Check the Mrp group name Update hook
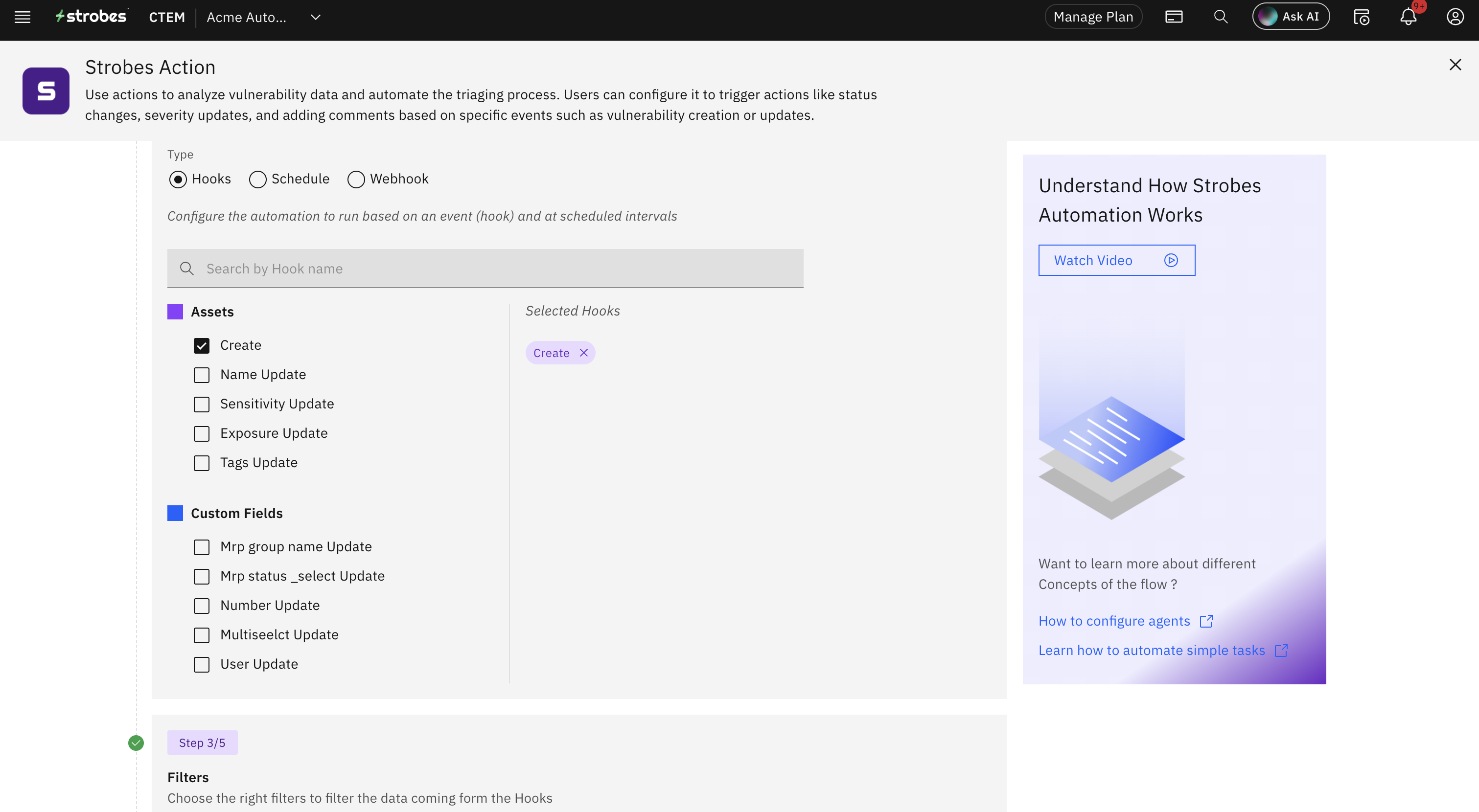The image size is (1479, 812). pos(202,547)
